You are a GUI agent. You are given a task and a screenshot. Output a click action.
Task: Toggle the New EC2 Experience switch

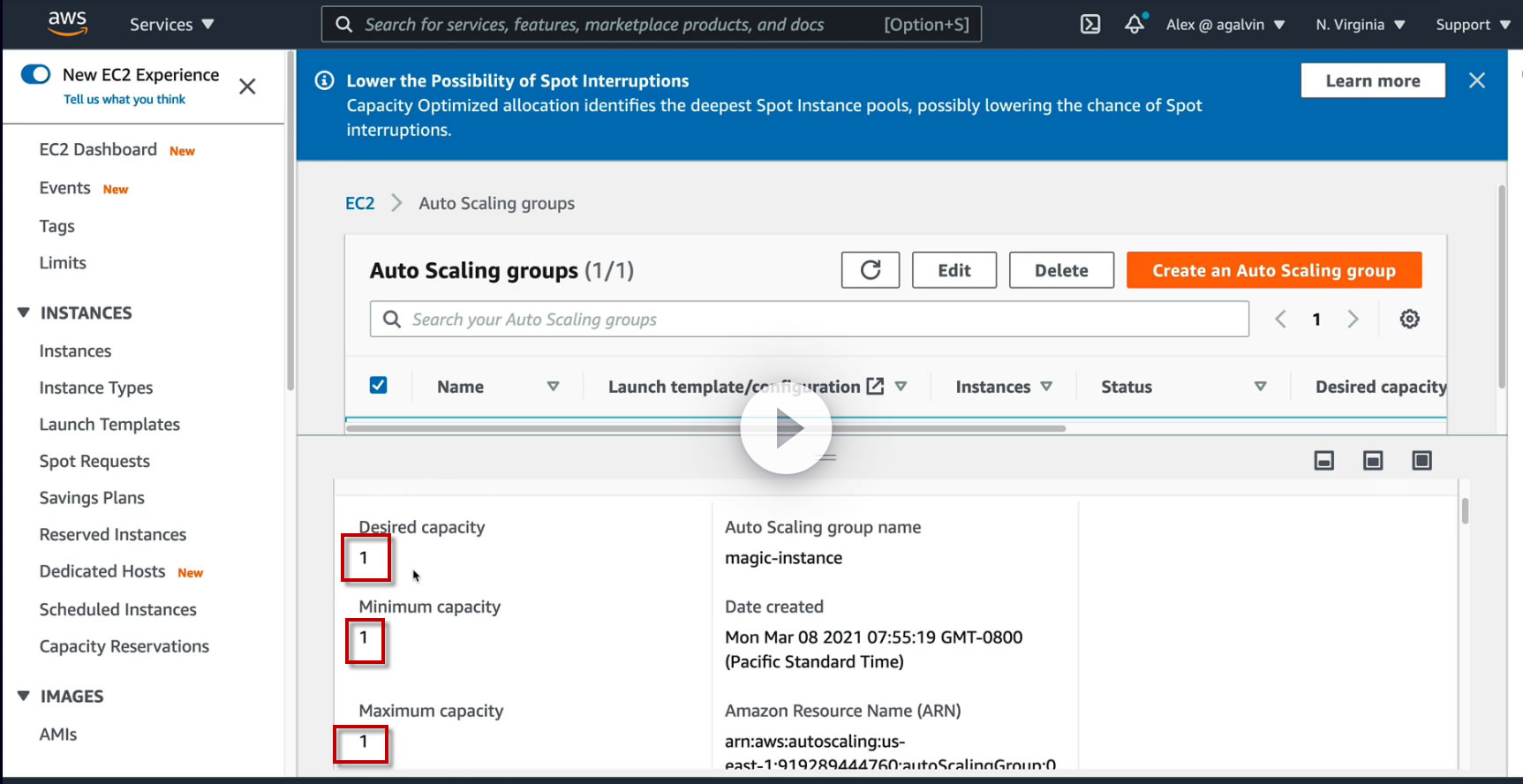click(x=36, y=74)
